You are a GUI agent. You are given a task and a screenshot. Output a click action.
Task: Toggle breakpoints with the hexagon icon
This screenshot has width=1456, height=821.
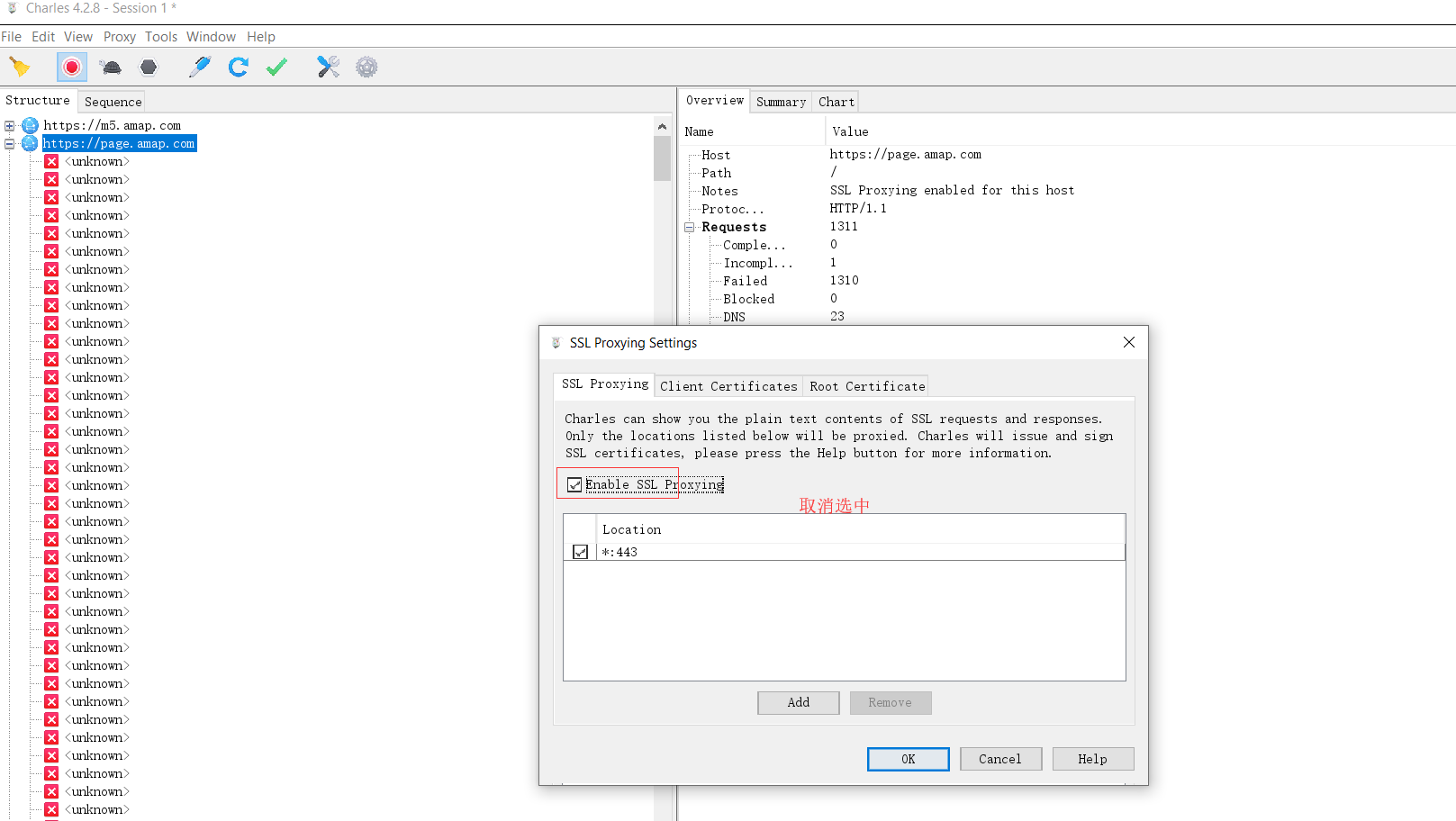(149, 68)
